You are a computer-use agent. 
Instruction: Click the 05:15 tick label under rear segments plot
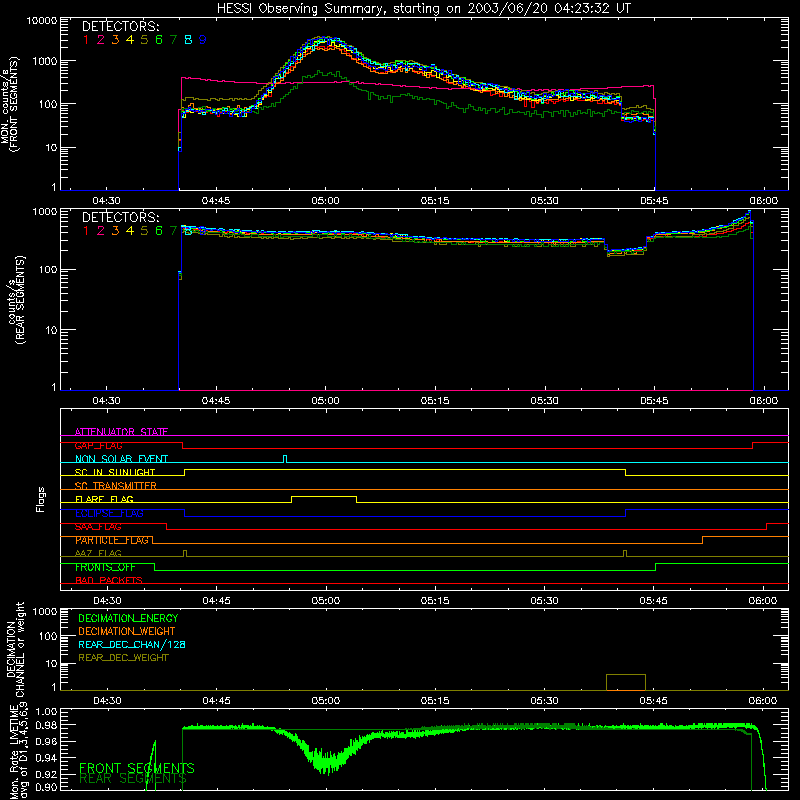(435, 401)
